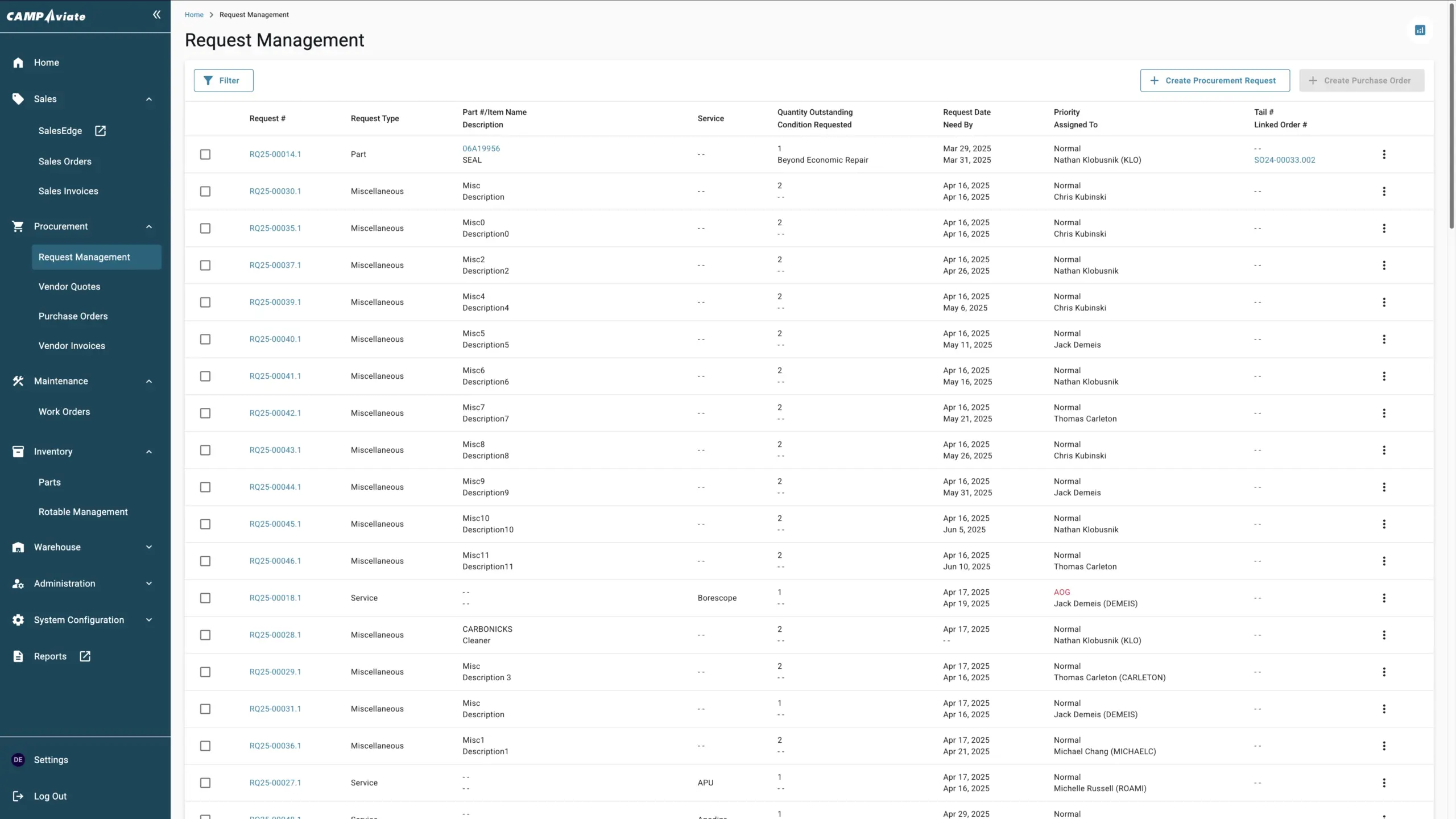Select checkbox for RQ25-00040.1 row
Image resolution: width=1456 pixels, height=819 pixels.
[205, 339]
